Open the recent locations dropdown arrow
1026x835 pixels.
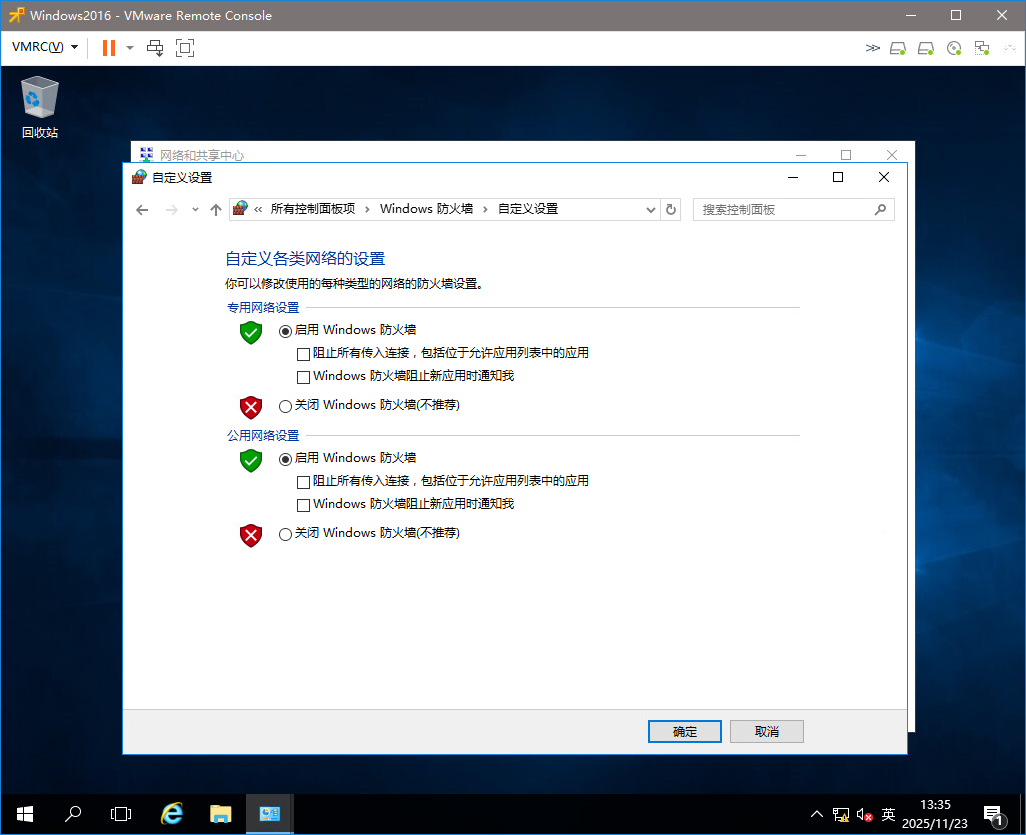point(195,210)
